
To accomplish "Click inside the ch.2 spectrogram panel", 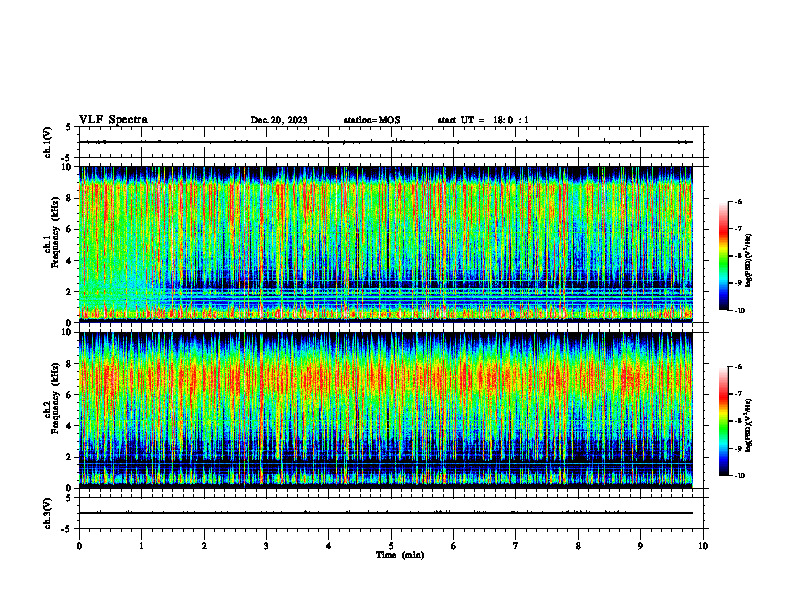I will [386, 410].
